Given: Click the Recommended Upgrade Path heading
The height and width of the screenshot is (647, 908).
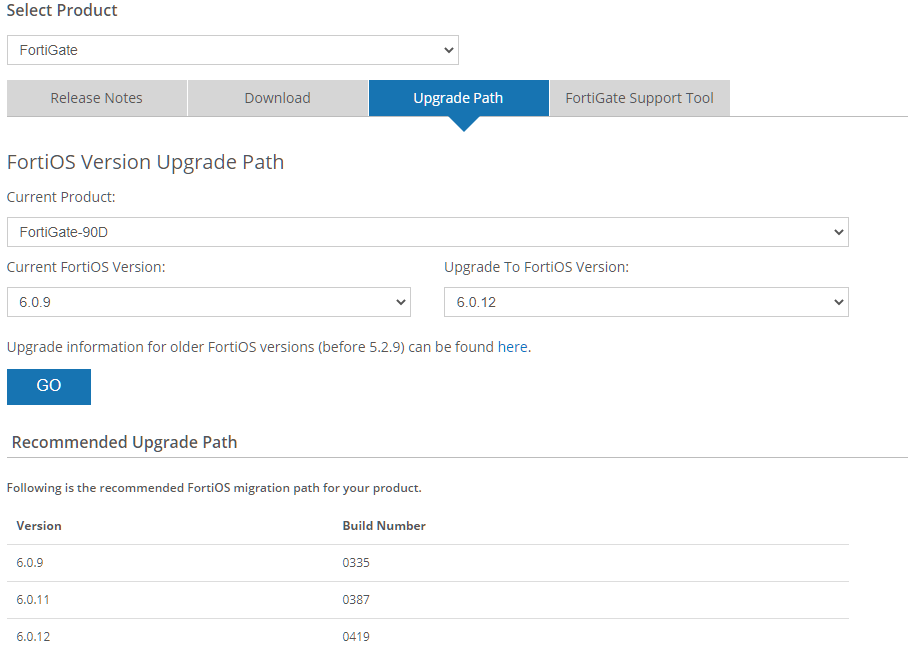Looking at the screenshot, I should tap(125, 443).
